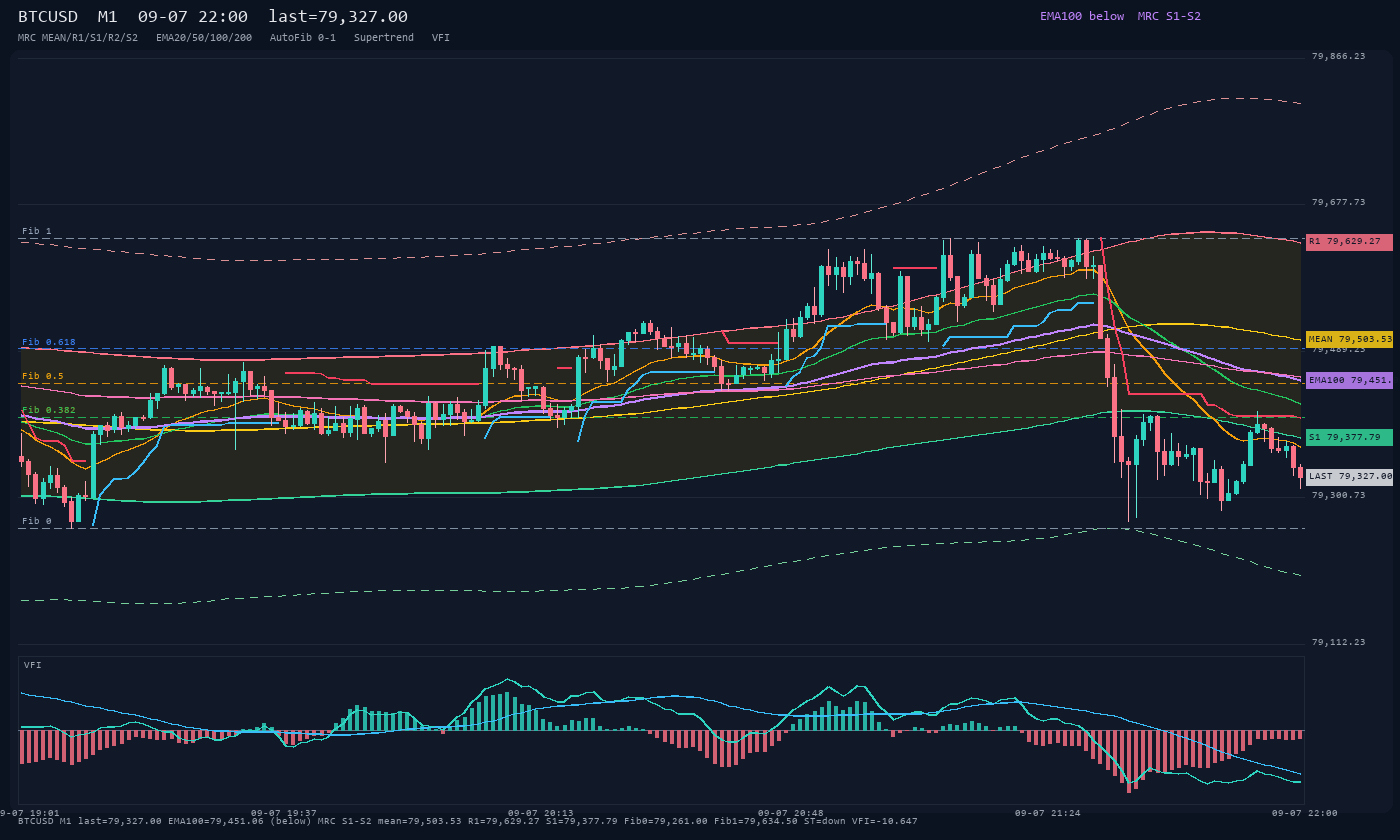Viewport: 1400px width, 840px height.
Task: Click the MRC S1-S2 status text
Action: [1169, 16]
